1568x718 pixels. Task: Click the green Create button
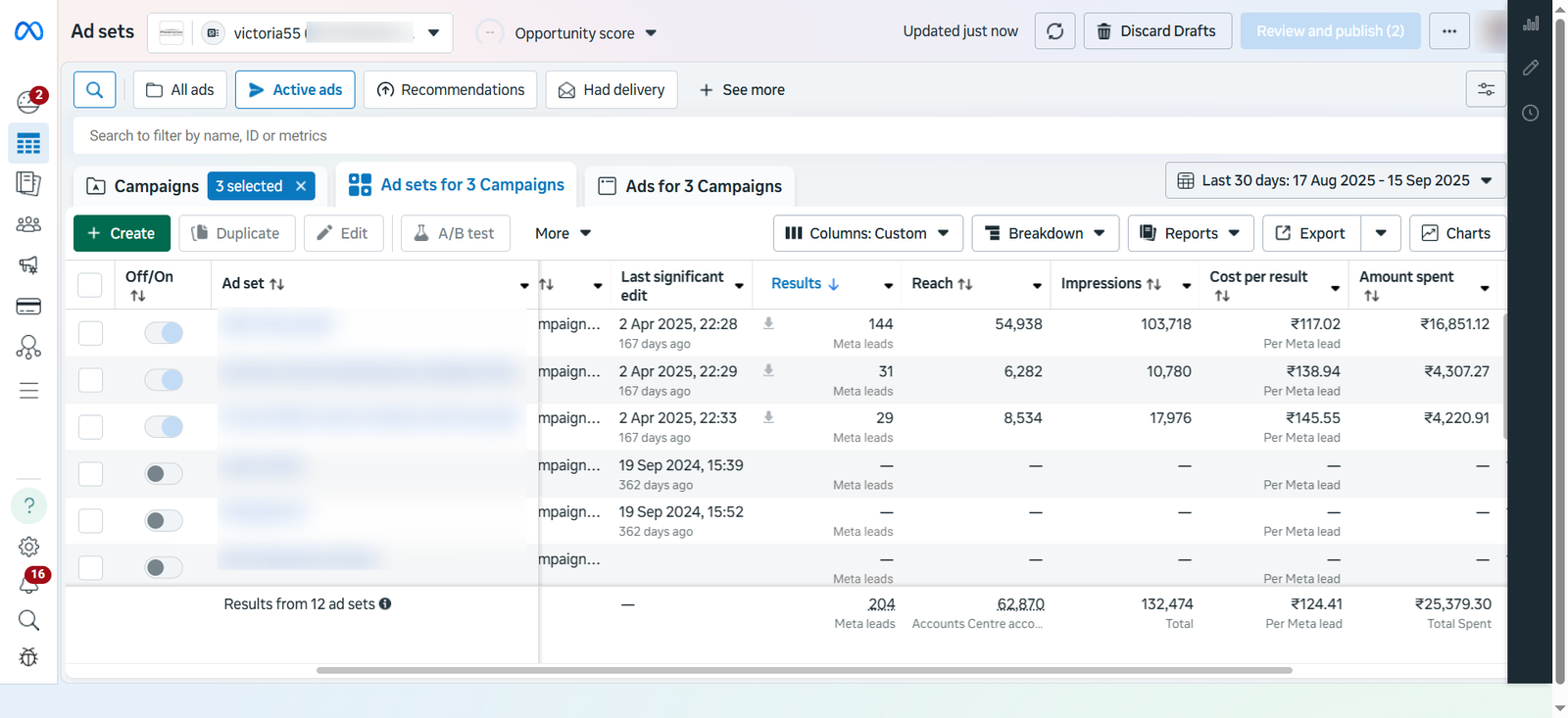122,233
